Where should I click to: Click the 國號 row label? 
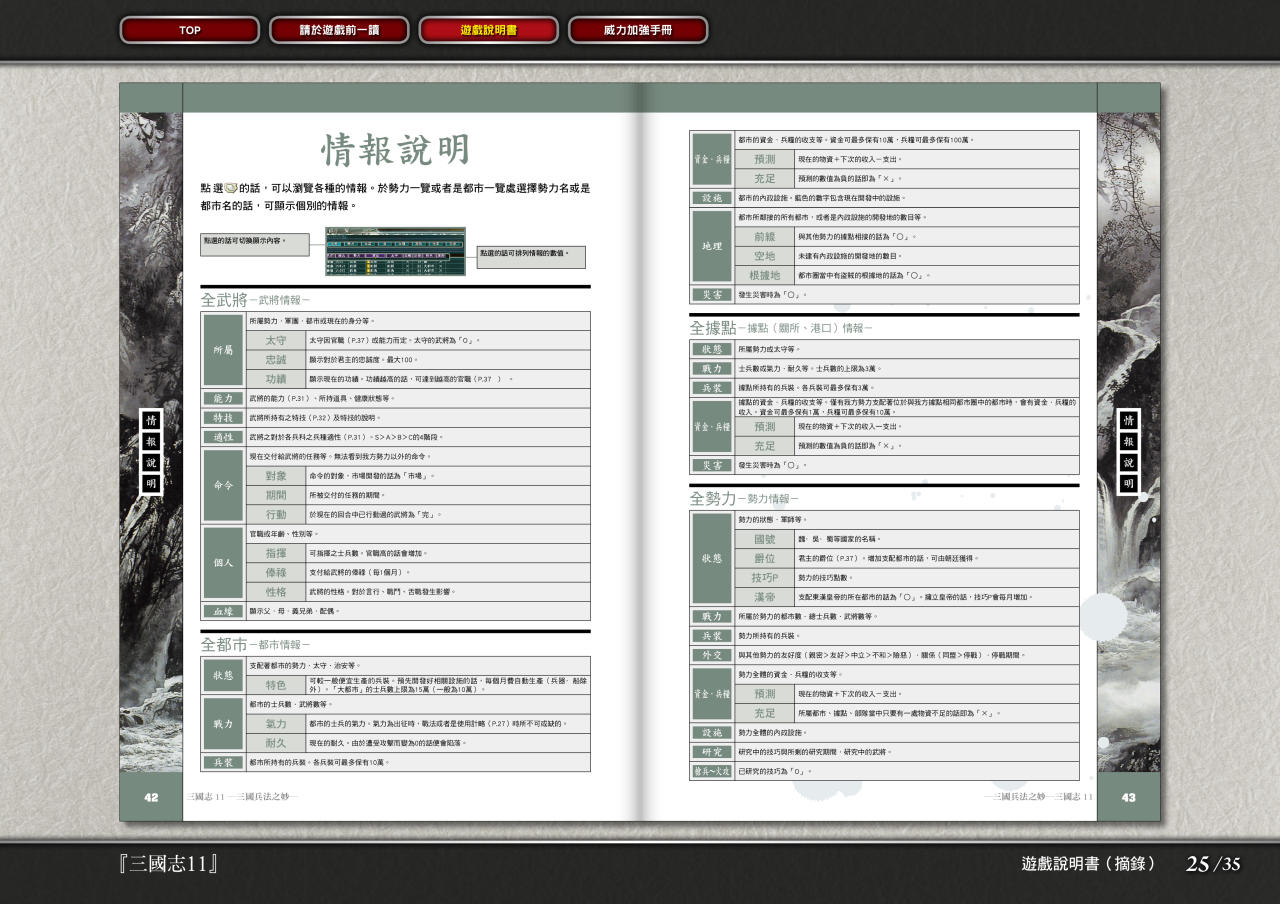765,539
